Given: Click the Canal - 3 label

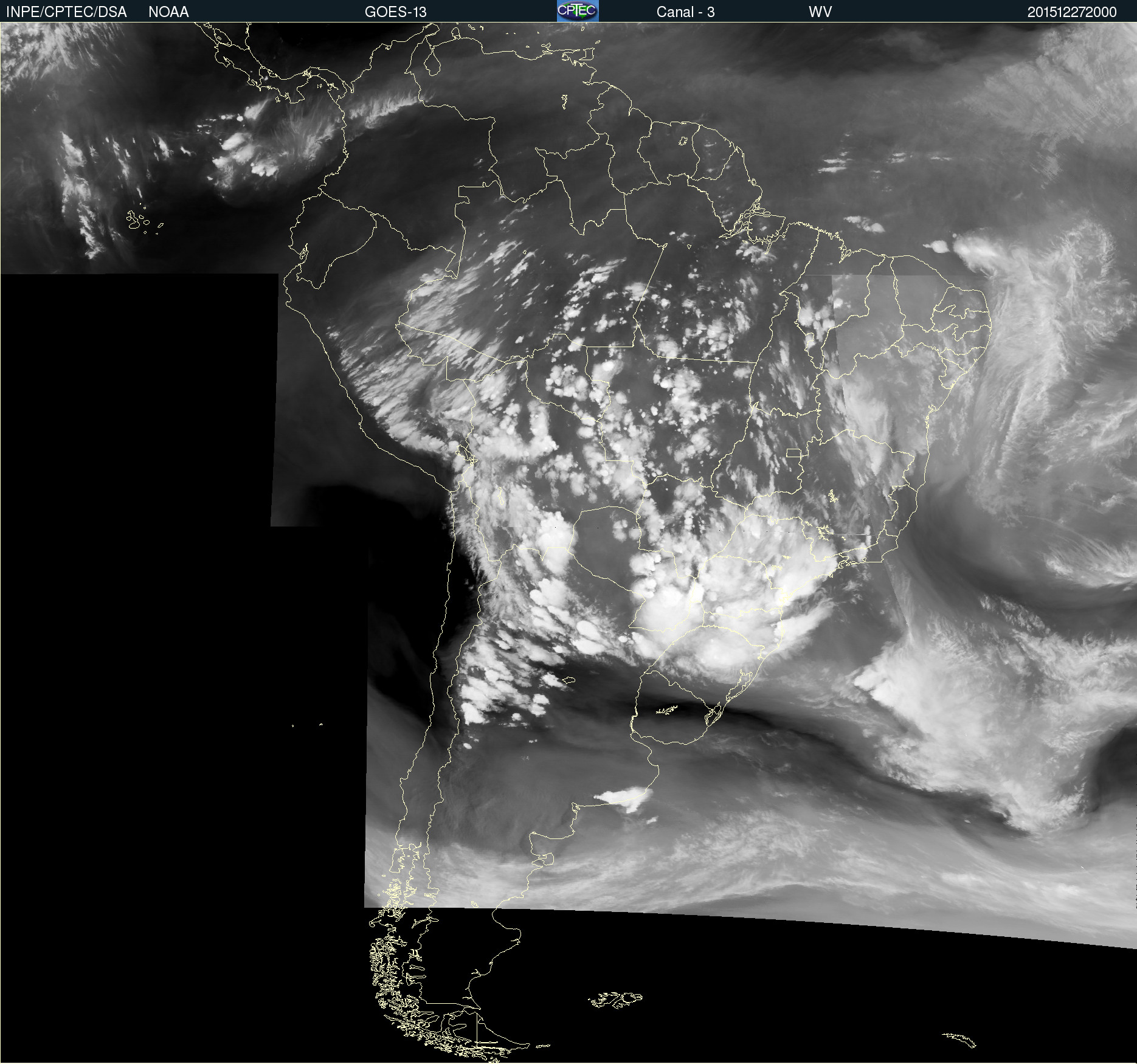Looking at the screenshot, I should tap(685, 12).
